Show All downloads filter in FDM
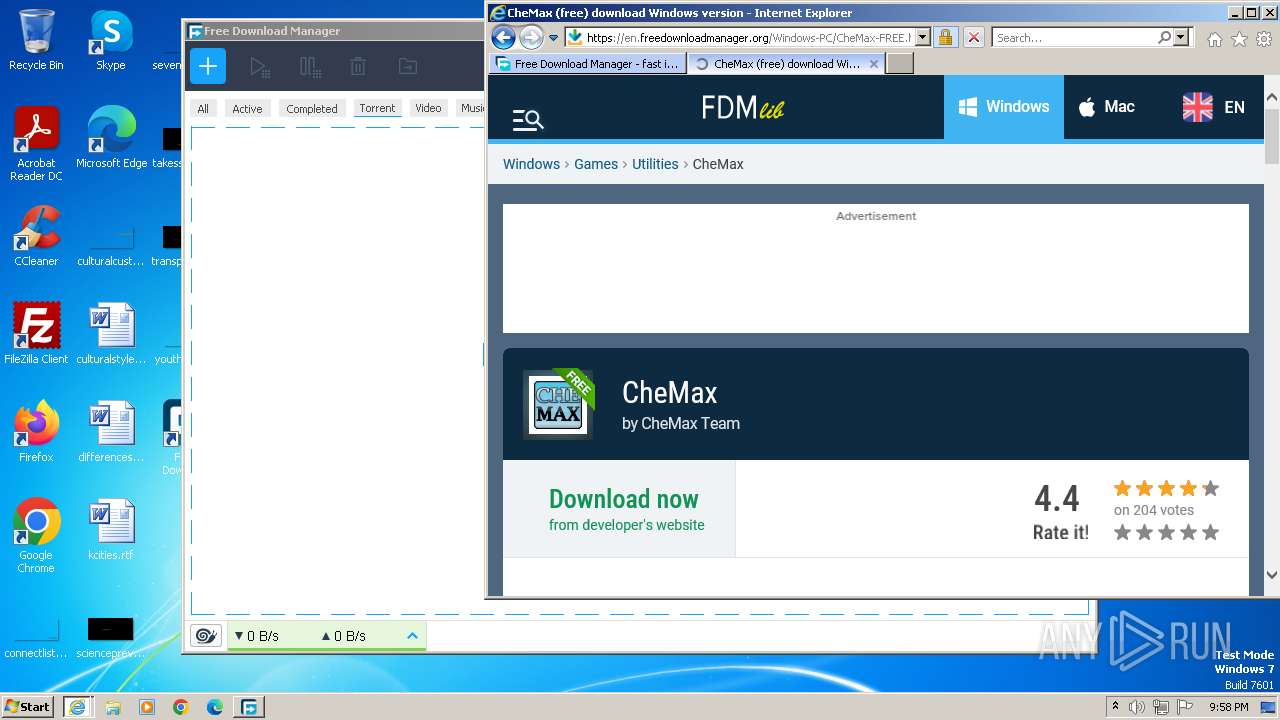The width and height of the screenshot is (1280, 720). 203,109
